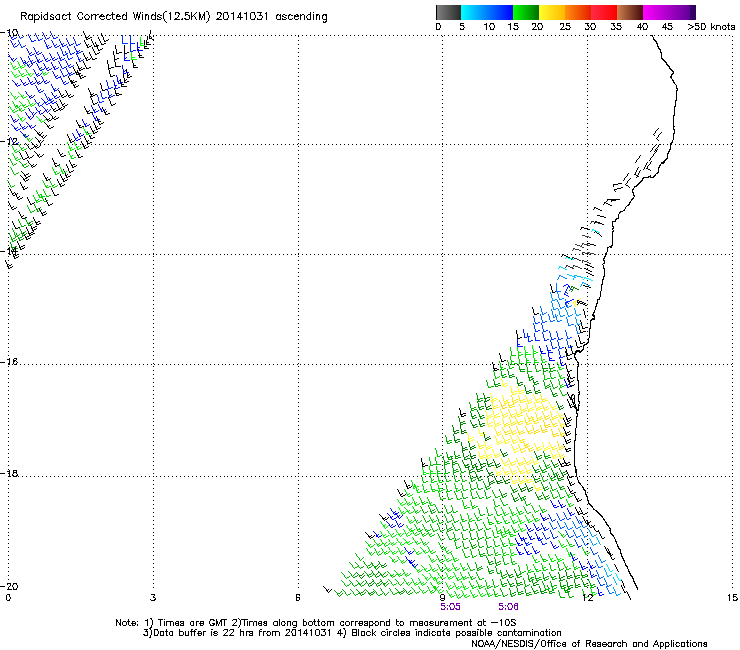This screenshot has height=650, width=740.
Task: Click the brown 35-40 knots color segment
Action: (630, 12)
